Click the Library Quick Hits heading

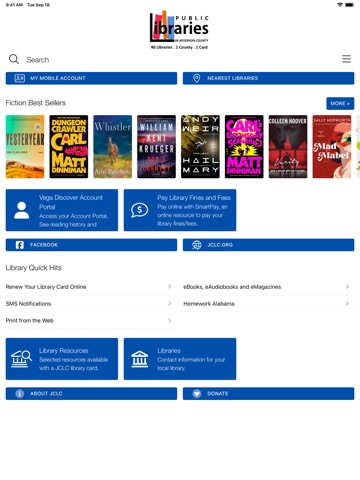[x=34, y=268]
